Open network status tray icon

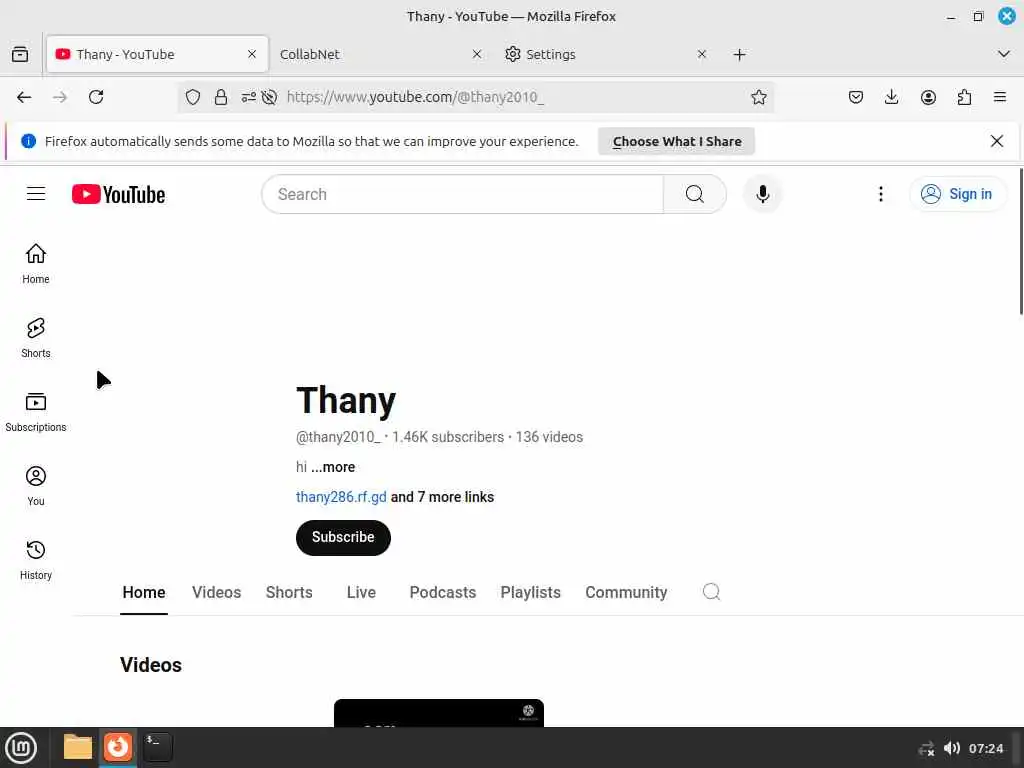coord(926,748)
